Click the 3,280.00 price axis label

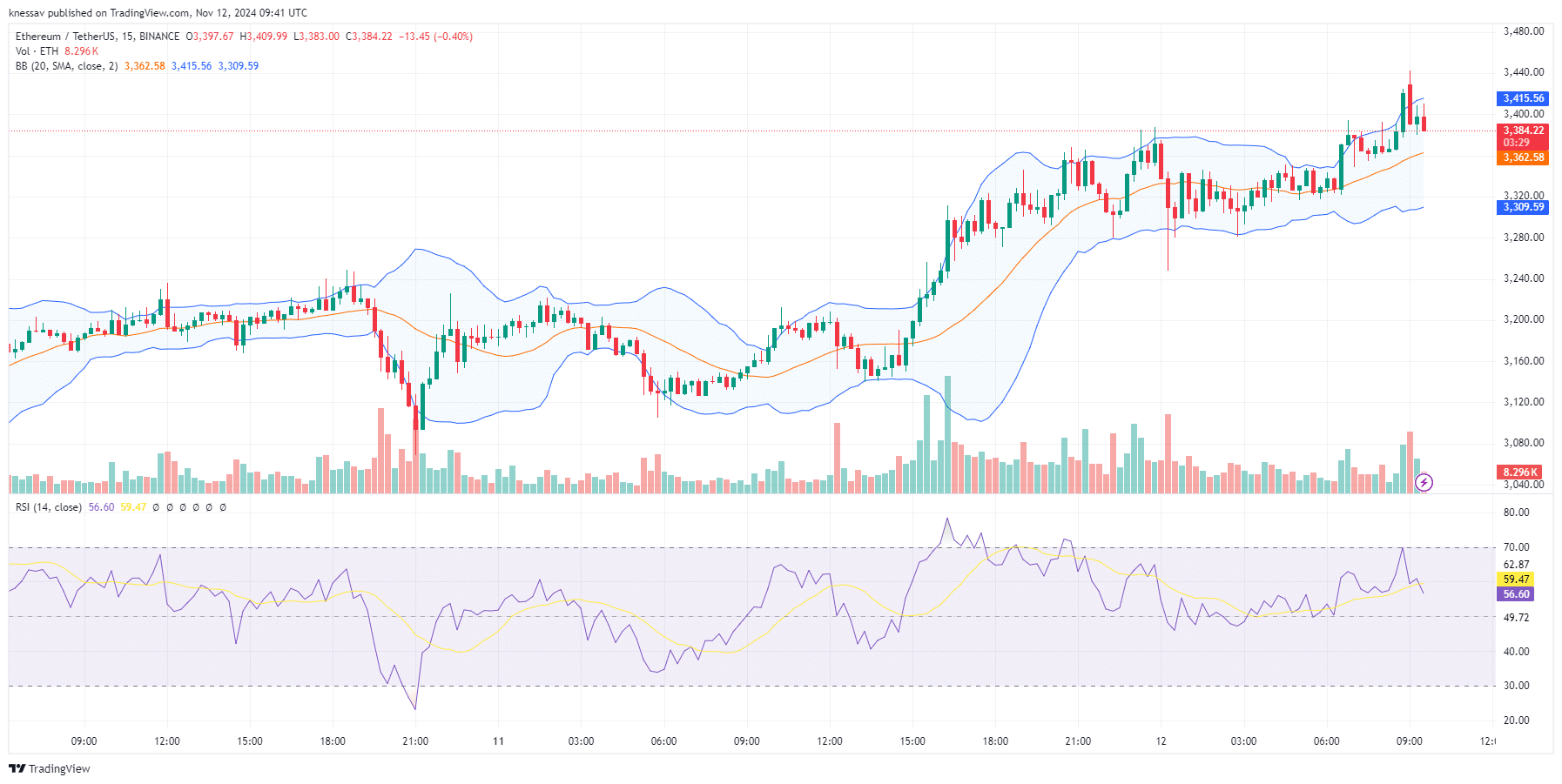click(1524, 238)
